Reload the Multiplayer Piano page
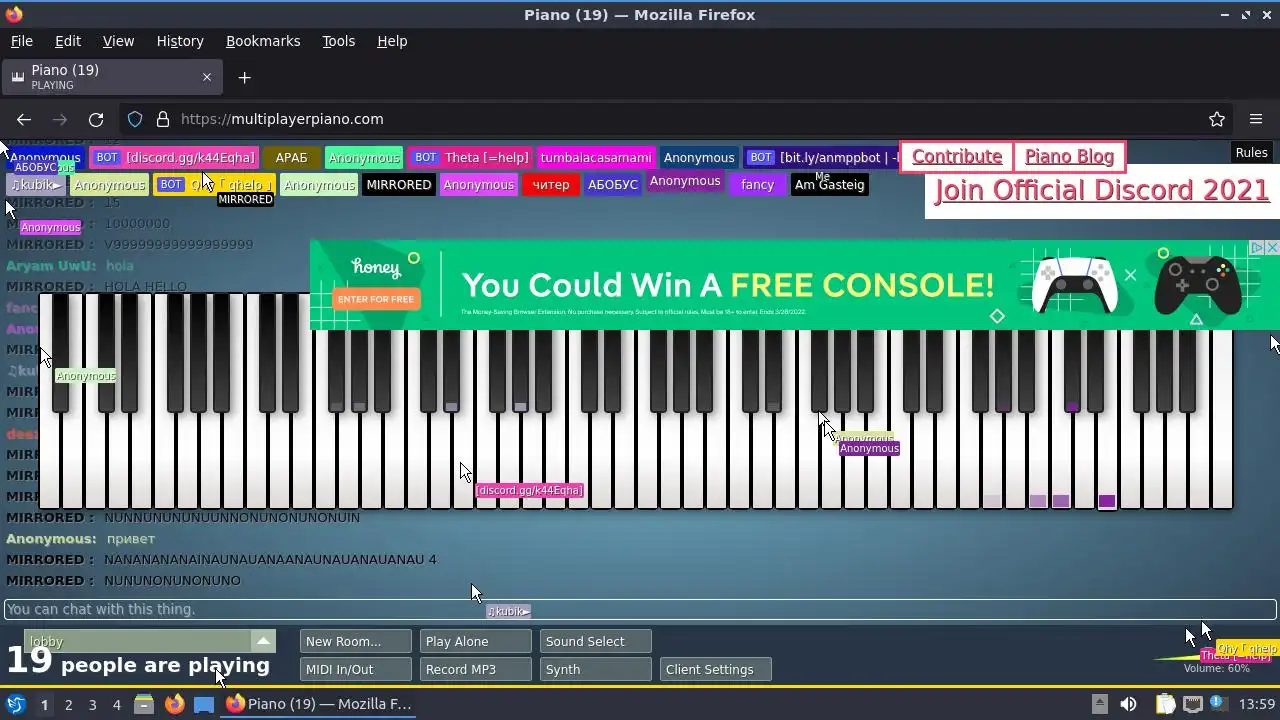 tap(96, 119)
